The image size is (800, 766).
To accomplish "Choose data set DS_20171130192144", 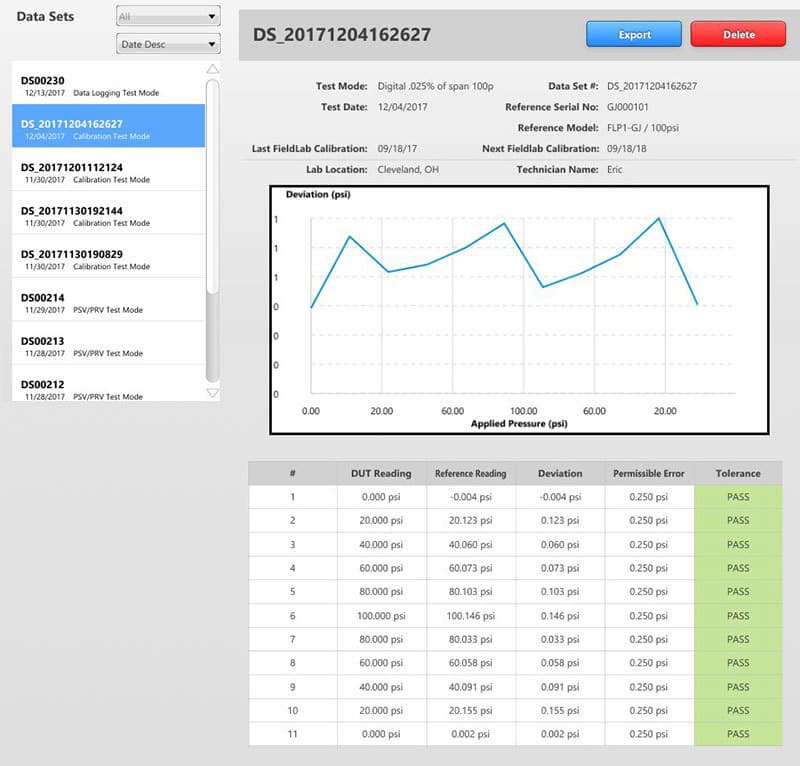I will [x=108, y=216].
